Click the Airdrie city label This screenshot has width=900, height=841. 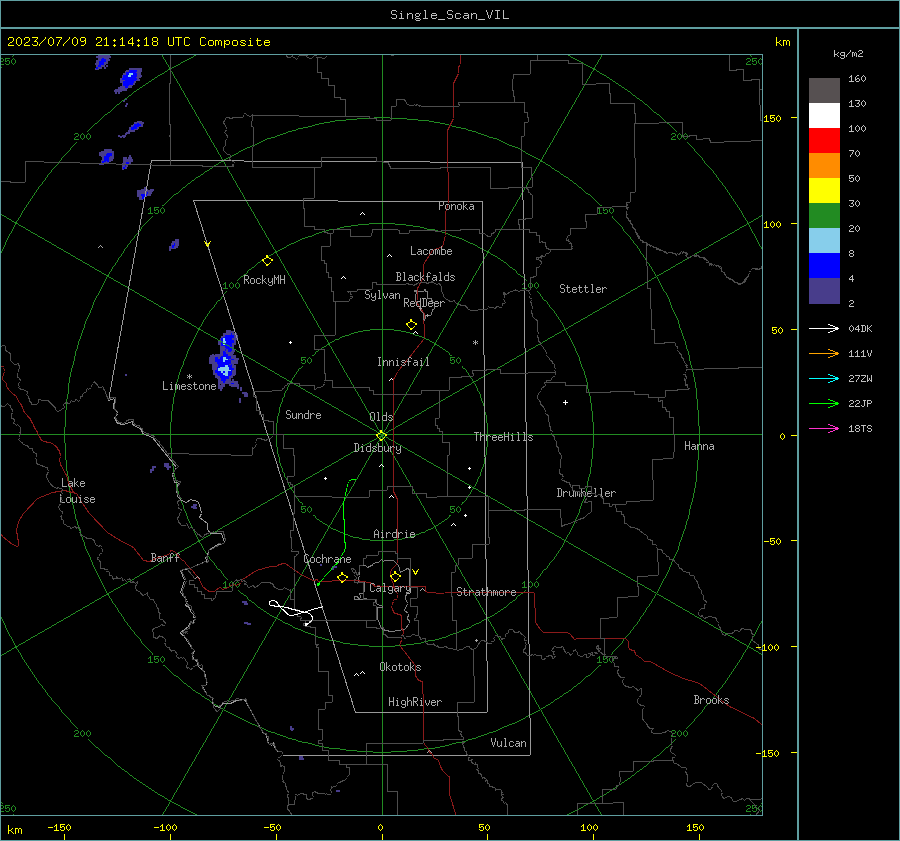point(394,534)
